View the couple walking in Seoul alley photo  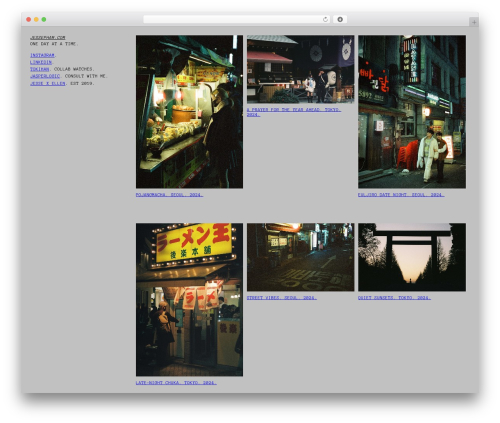(x=412, y=112)
